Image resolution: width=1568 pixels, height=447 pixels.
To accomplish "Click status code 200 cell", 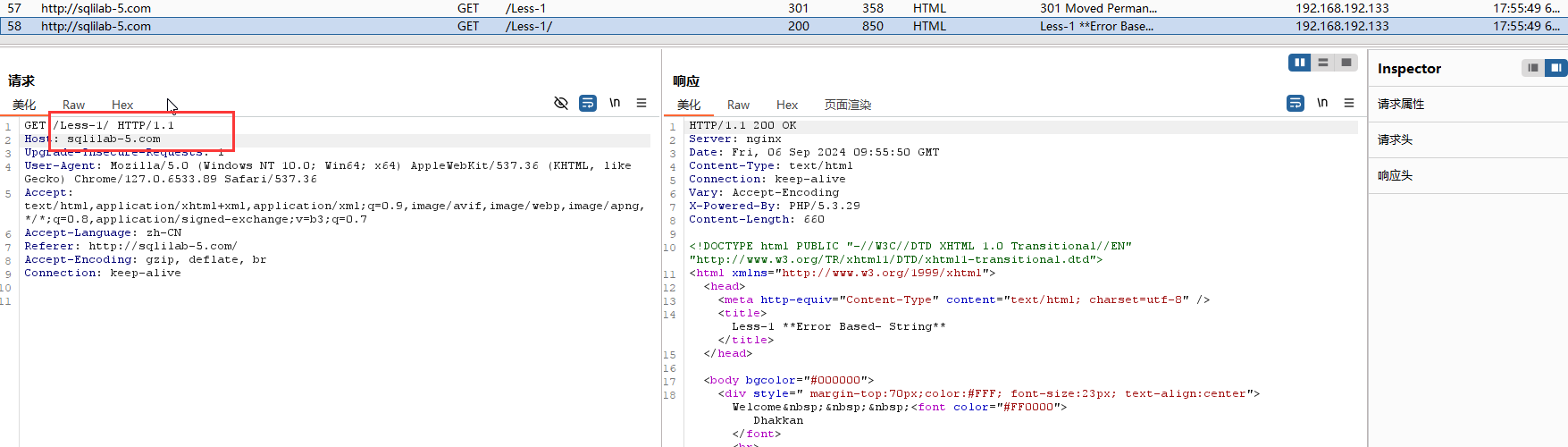I will [x=798, y=26].
